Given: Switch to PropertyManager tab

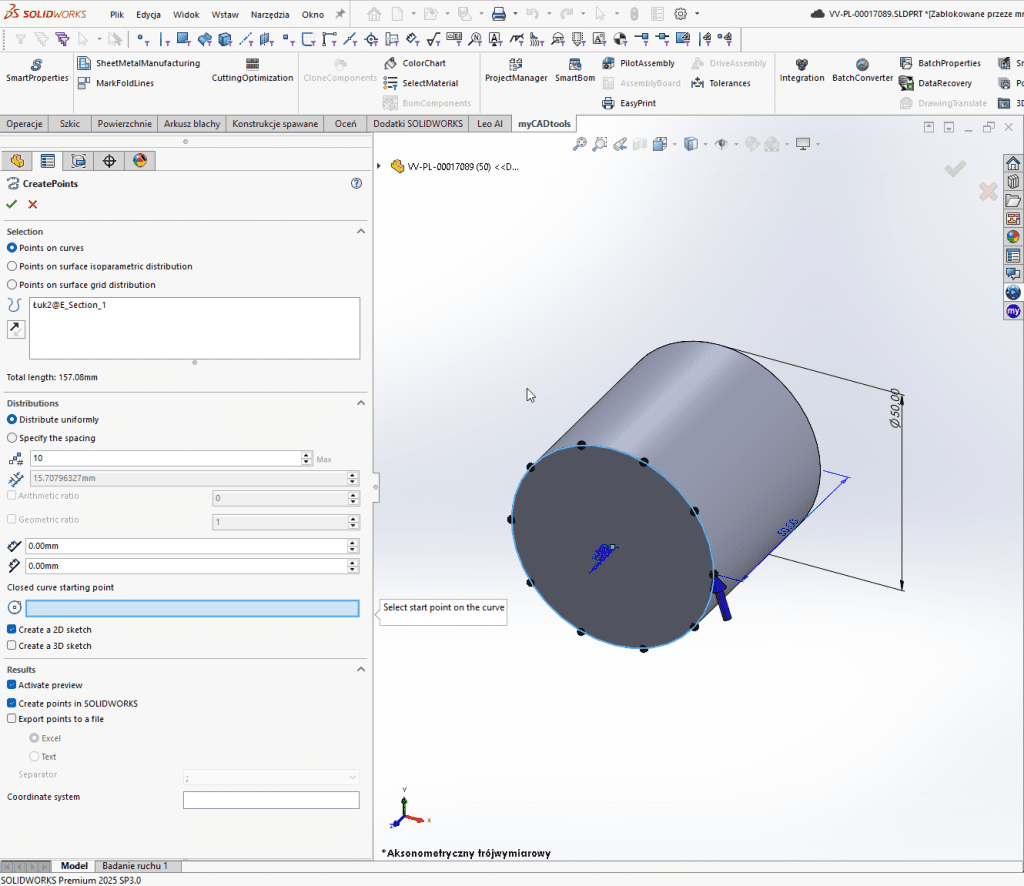Looking at the screenshot, I should 48,161.
